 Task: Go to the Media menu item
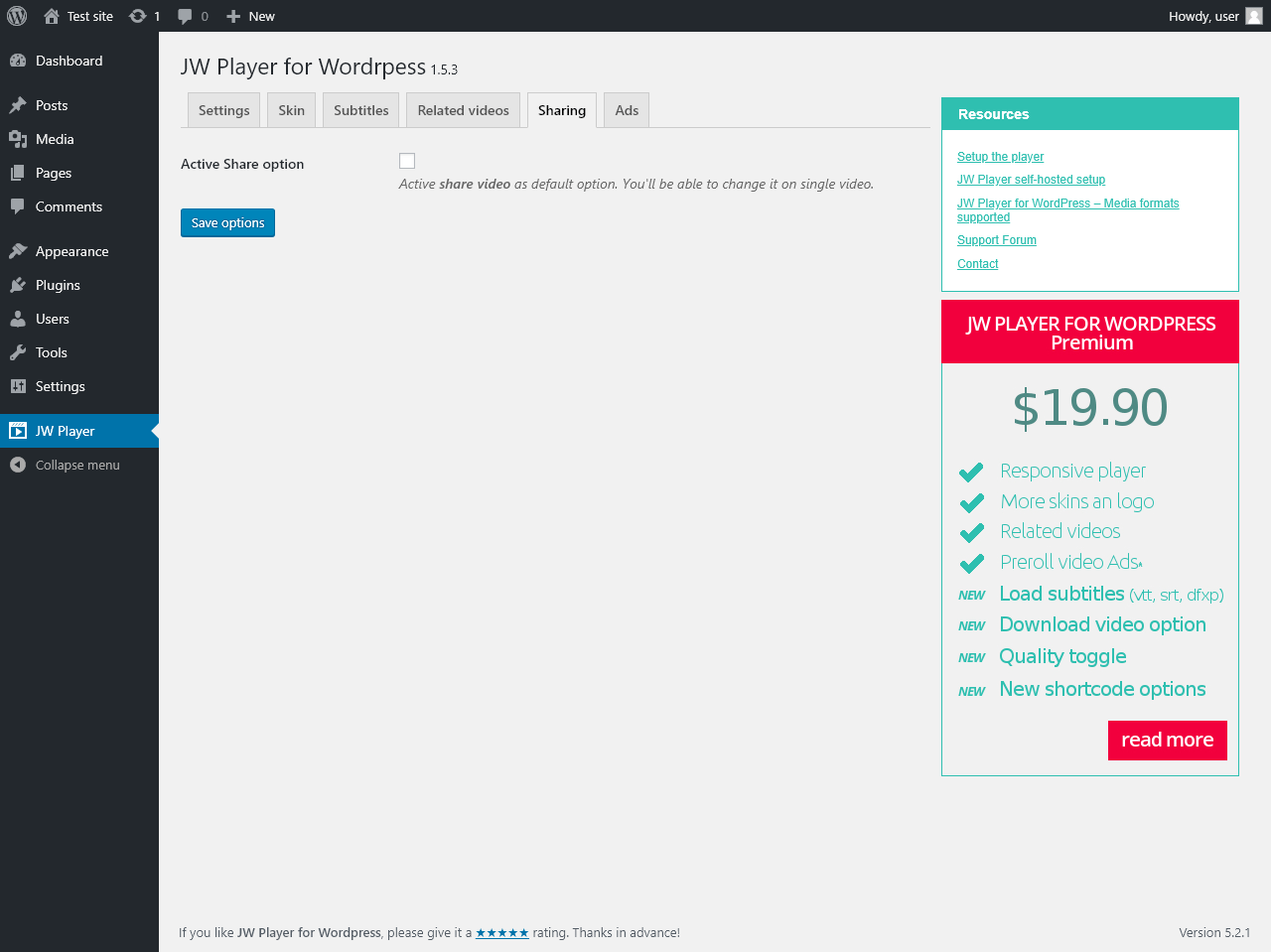pyautogui.click(x=79, y=139)
